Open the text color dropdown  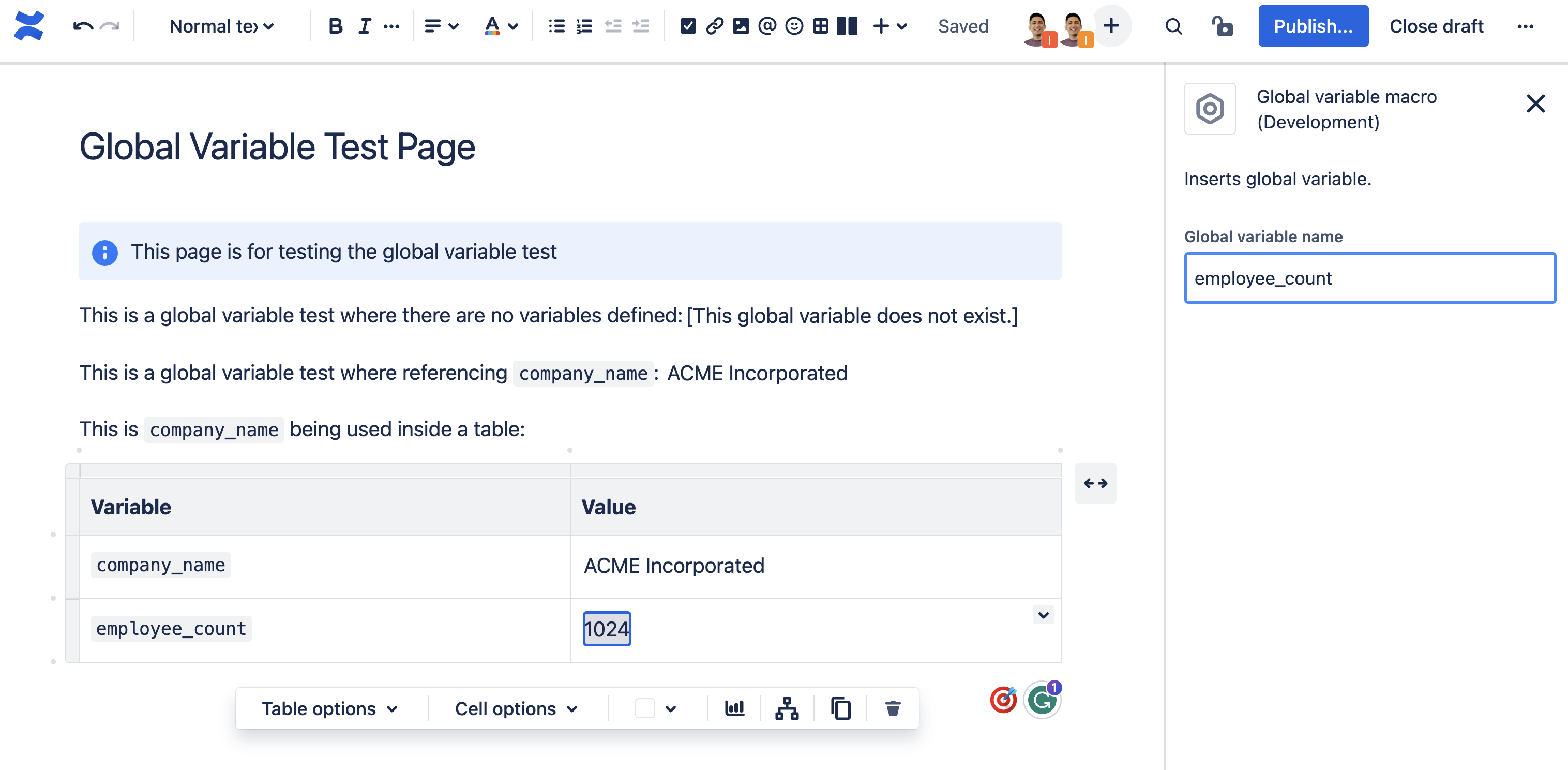pyautogui.click(x=501, y=26)
